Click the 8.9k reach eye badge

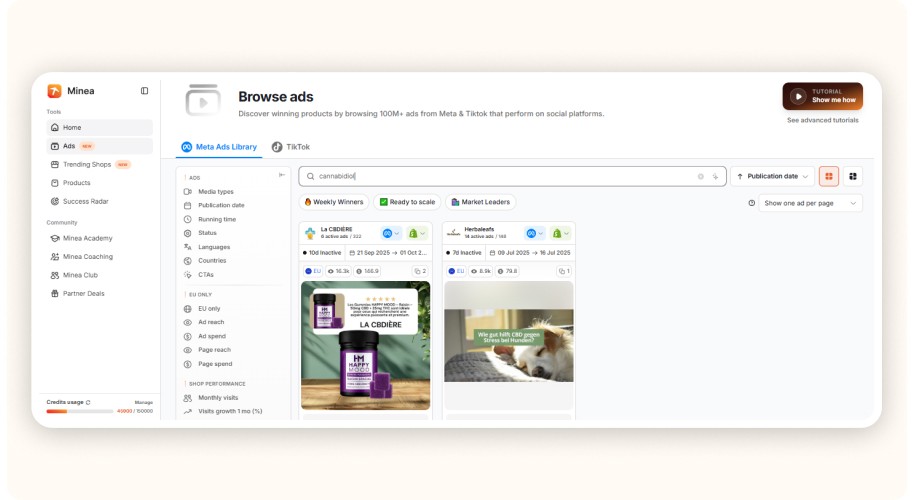[x=481, y=271]
